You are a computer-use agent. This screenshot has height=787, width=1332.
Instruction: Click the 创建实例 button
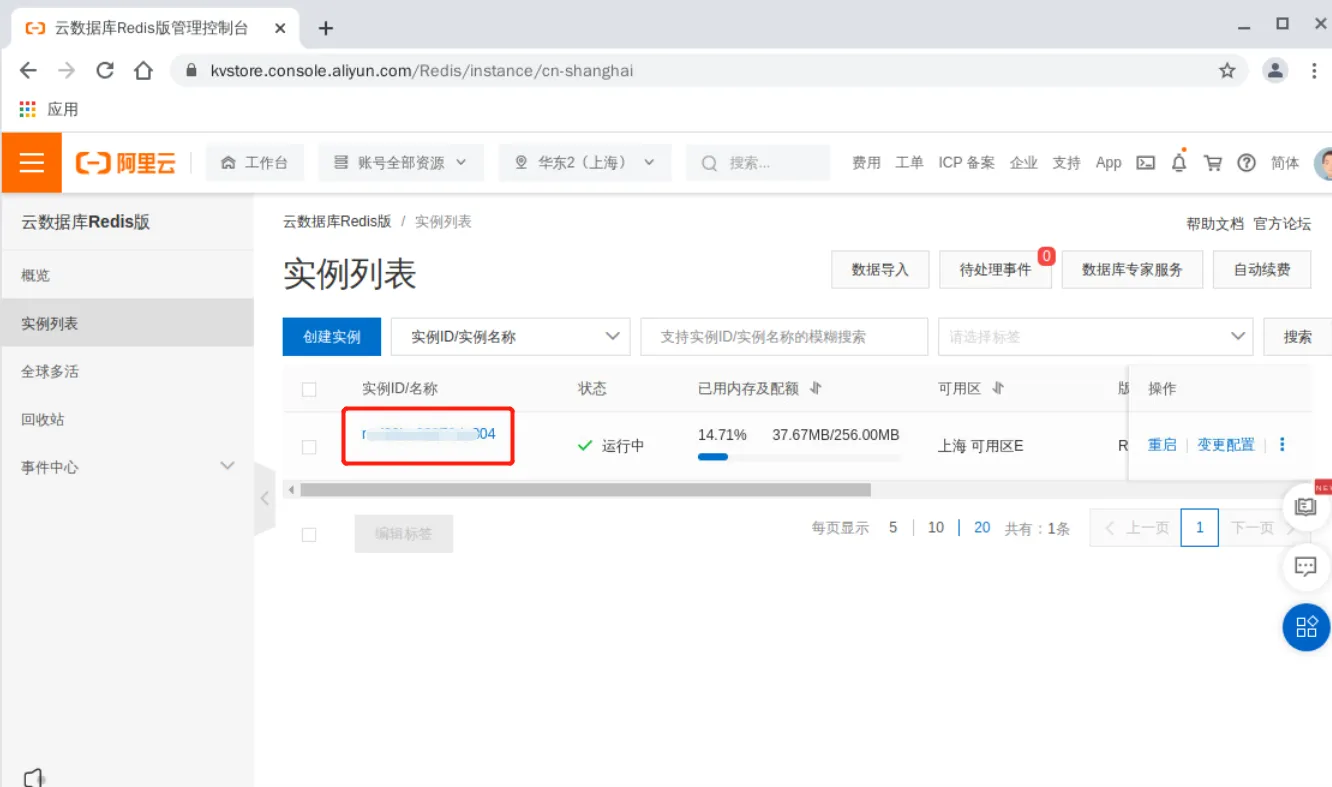[x=332, y=337]
